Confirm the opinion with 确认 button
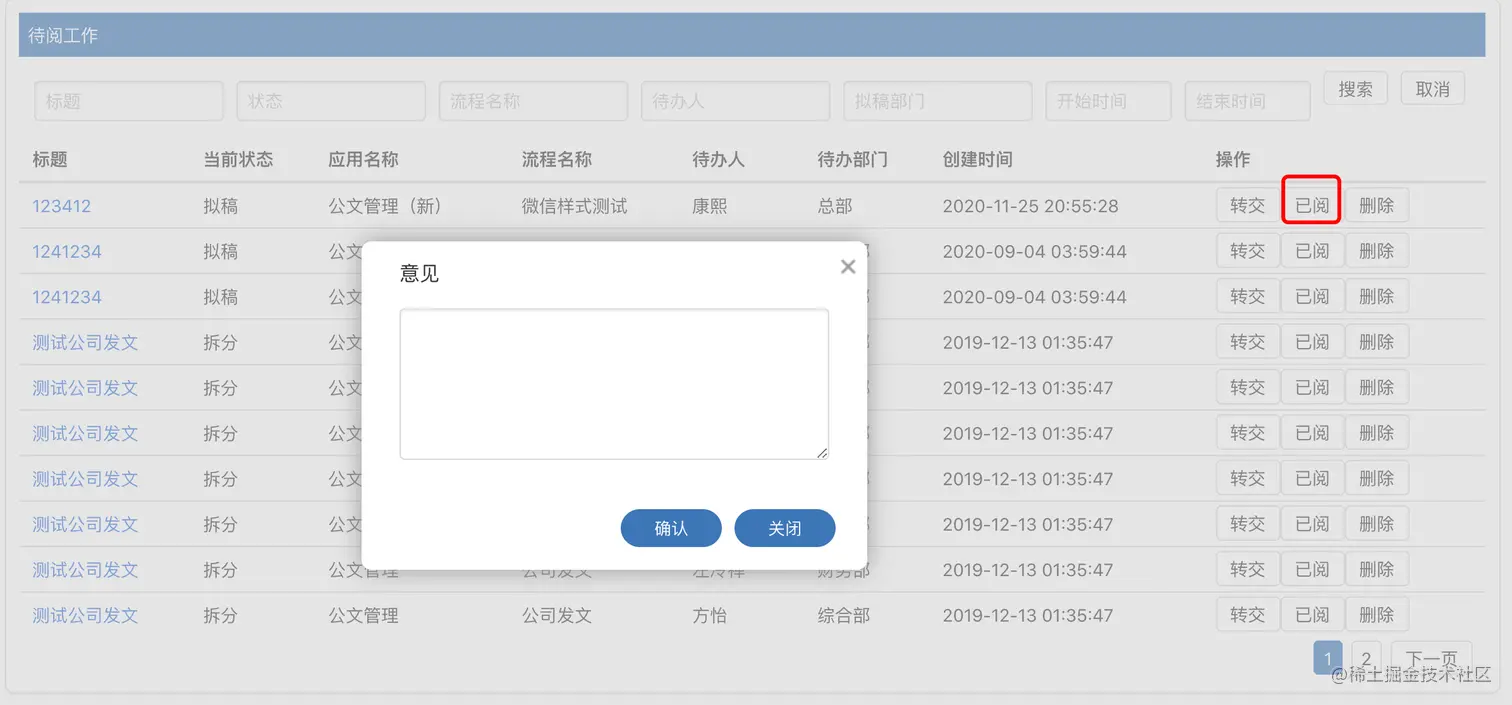This screenshot has height=705, width=1512. tap(671, 528)
